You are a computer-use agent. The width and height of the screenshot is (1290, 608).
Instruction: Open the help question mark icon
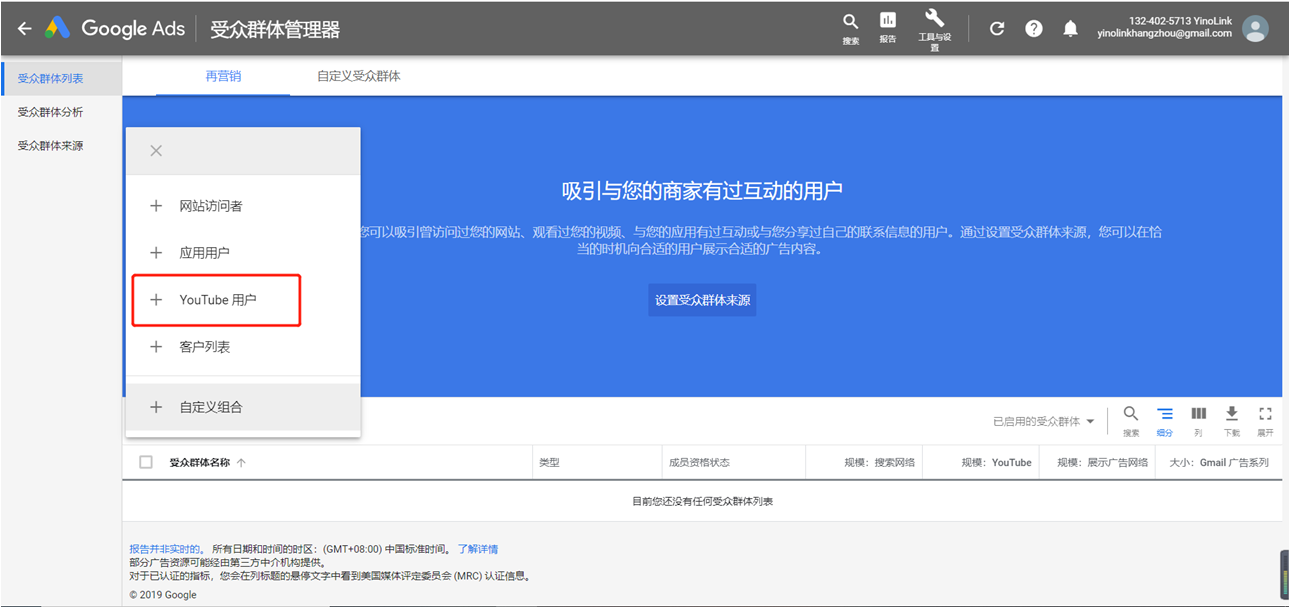click(x=1034, y=29)
